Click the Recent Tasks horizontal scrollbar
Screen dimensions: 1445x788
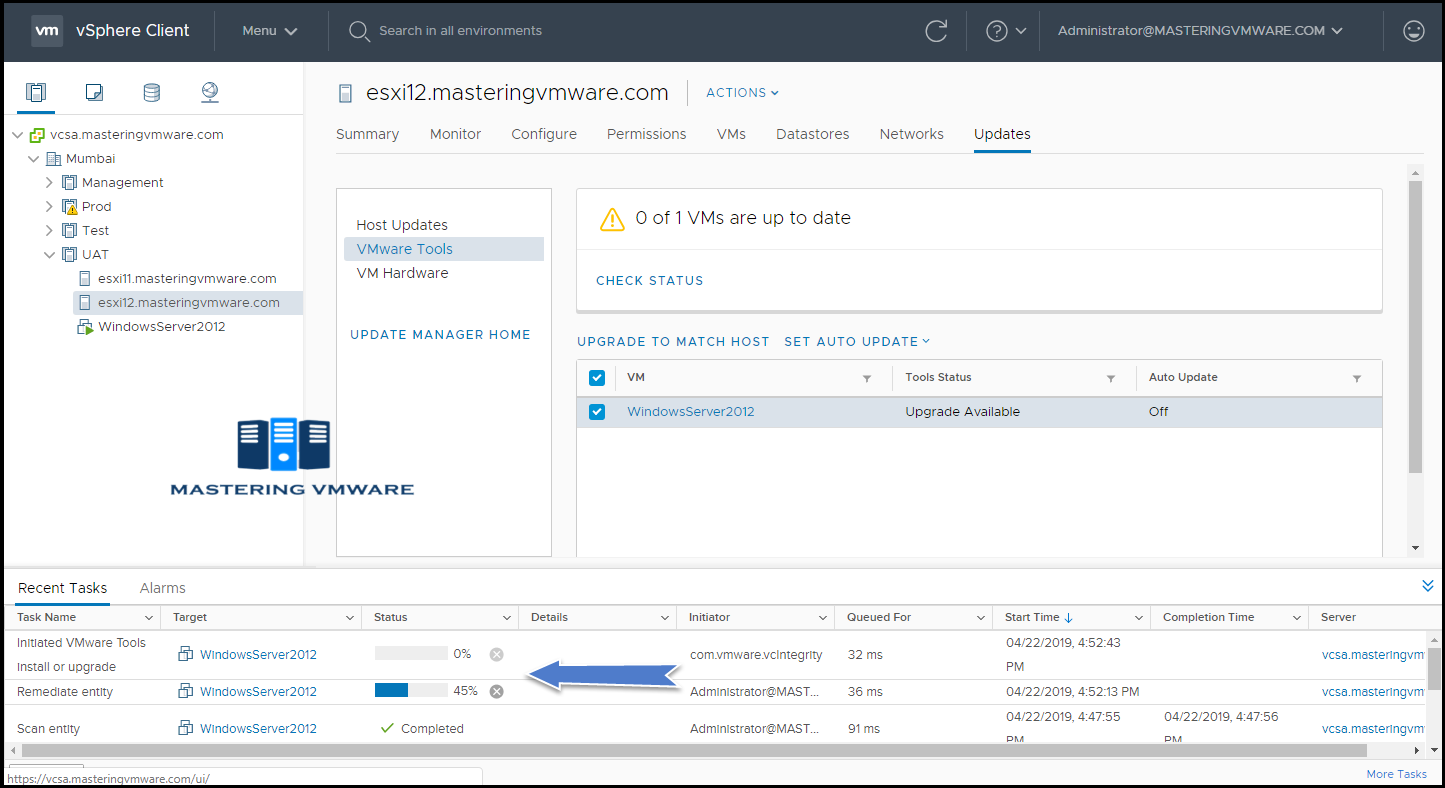(693, 750)
